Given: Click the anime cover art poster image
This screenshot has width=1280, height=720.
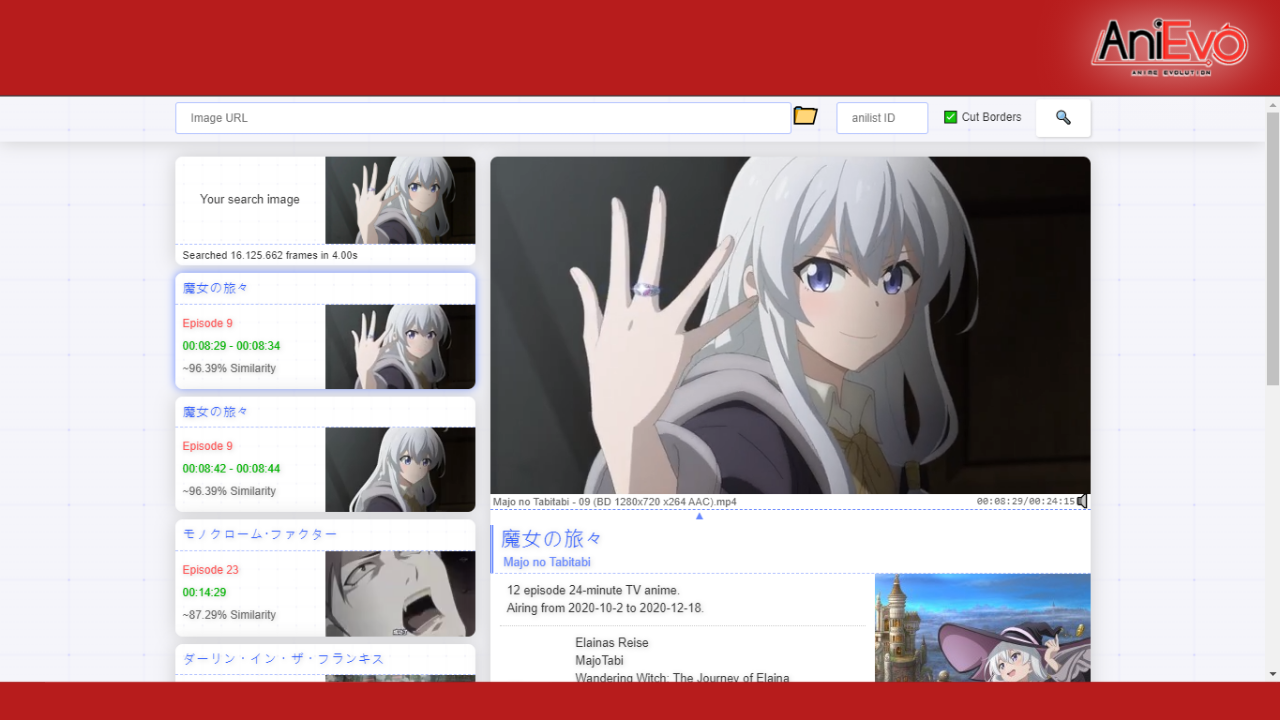Looking at the screenshot, I should coord(982,628).
